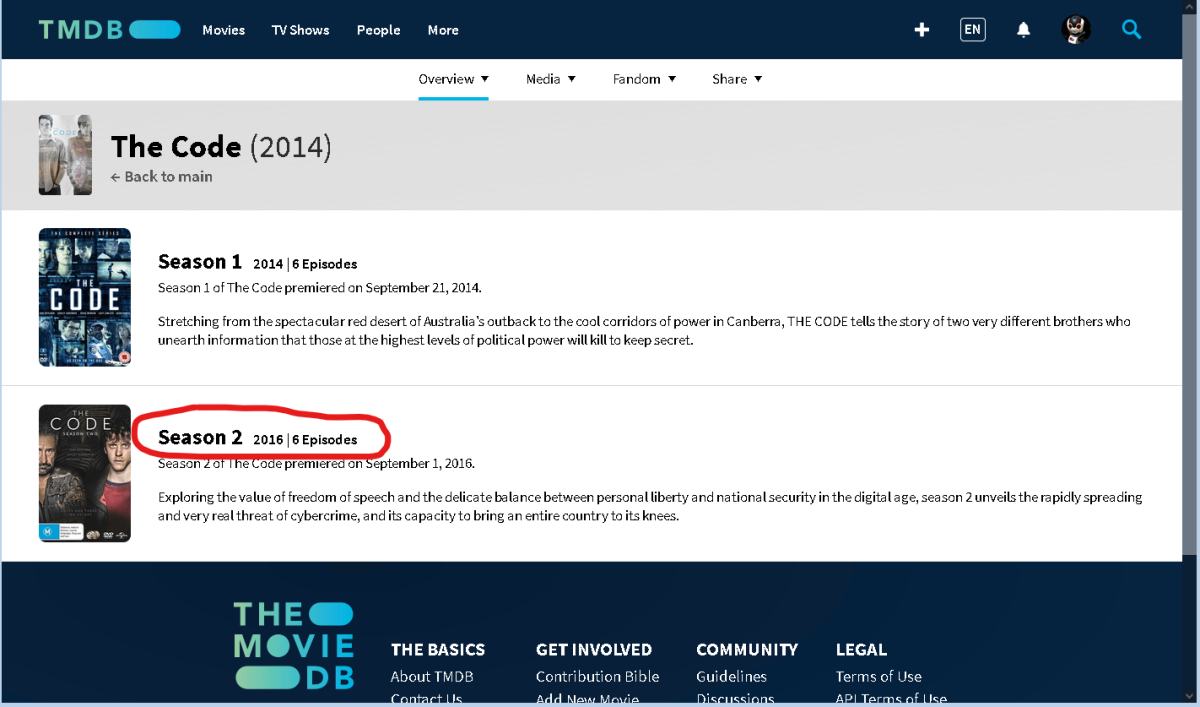The width and height of the screenshot is (1200, 707).
Task: Click the plus add-content icon
Action: 922,30
